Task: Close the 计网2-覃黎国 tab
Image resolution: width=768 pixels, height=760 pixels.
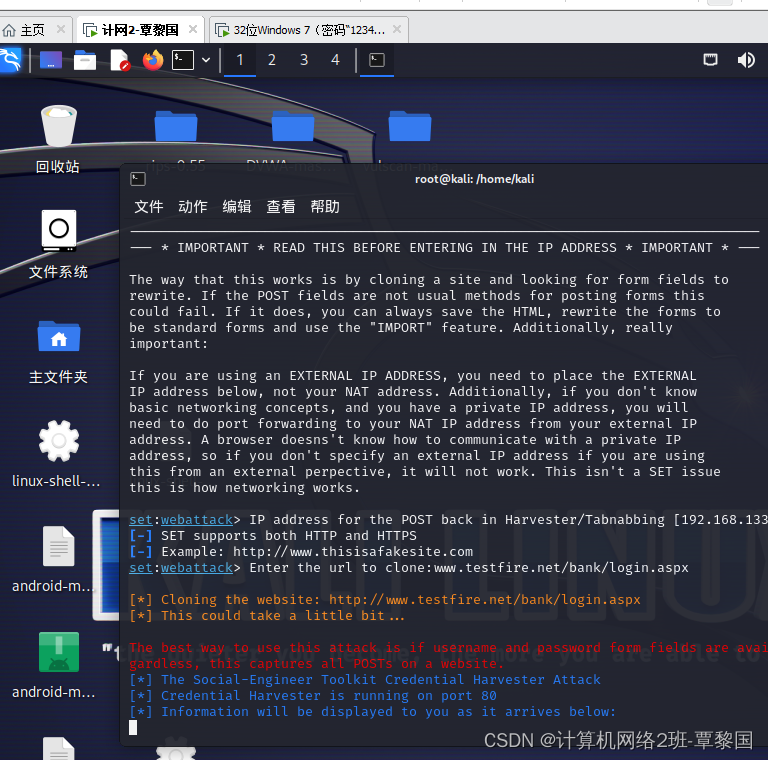Action: [x=193, y=29]
